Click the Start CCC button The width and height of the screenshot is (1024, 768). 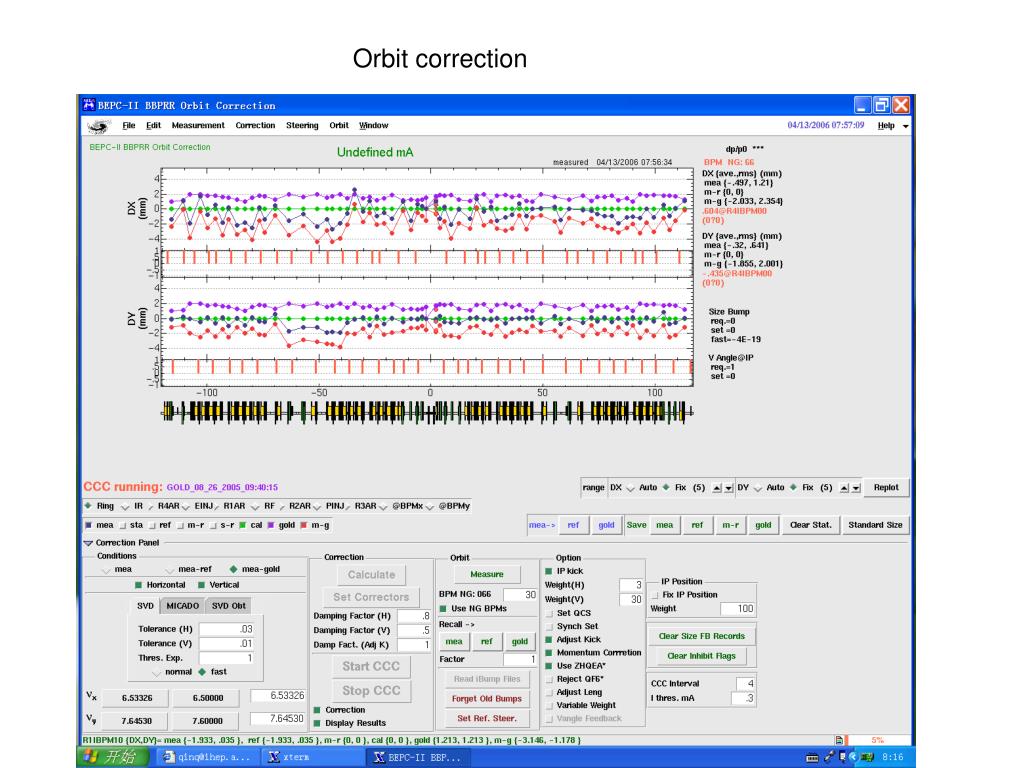tap(371, 666)
